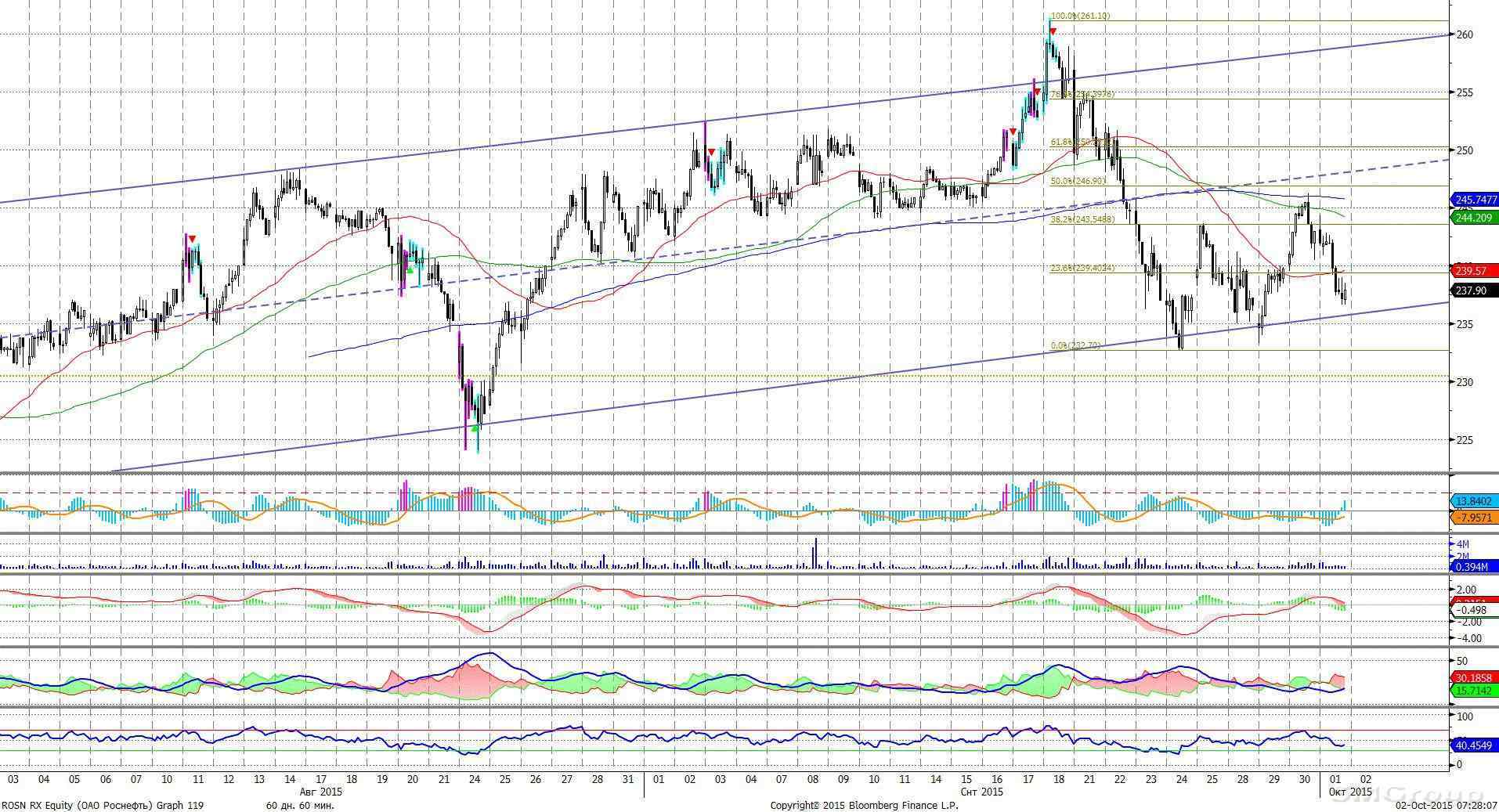Select the 02-Oct-2015 07:28:07 timestamp
1499x812 pixels.
[x=1447, y=805]
